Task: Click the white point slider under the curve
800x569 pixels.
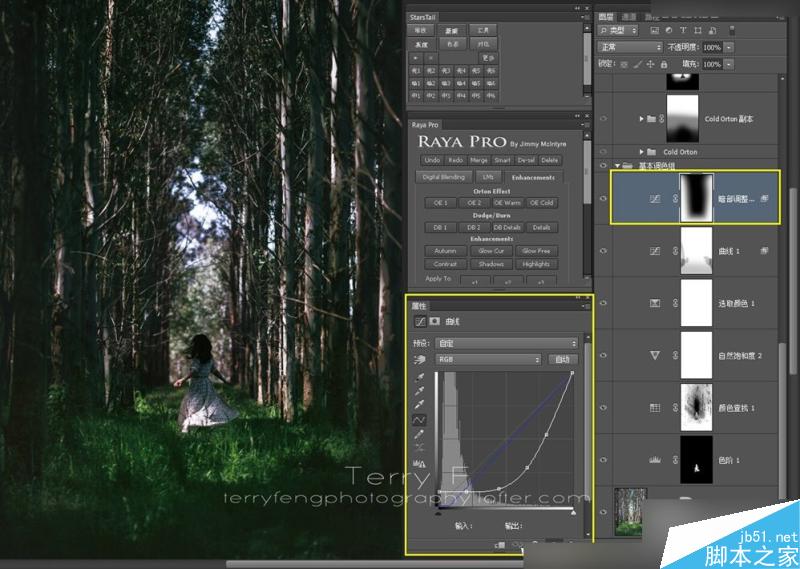Action: (573, 512)
